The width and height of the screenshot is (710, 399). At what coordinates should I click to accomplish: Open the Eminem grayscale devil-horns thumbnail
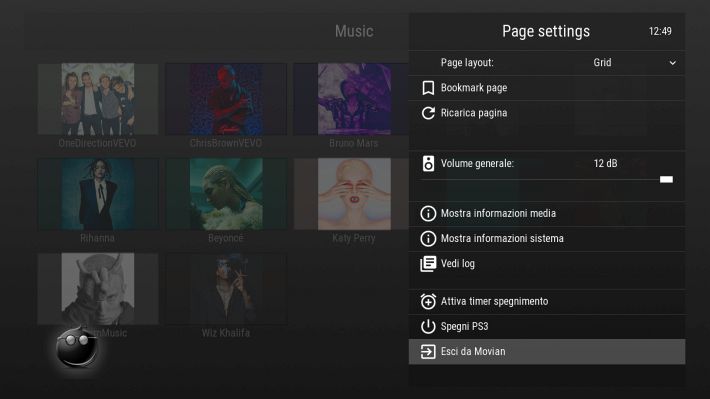(x=98, y=288)
